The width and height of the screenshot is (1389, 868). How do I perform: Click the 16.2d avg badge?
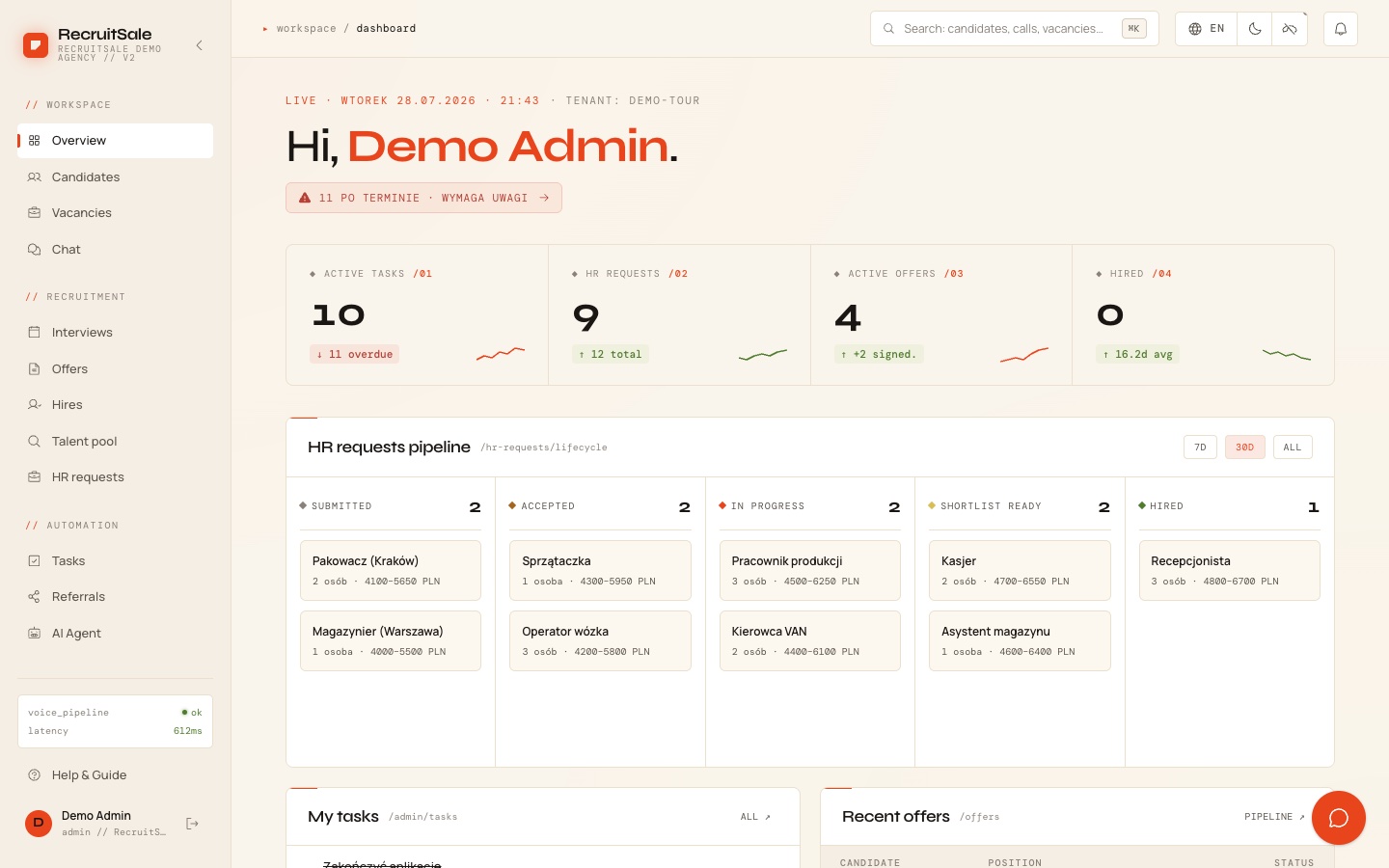1138,354
